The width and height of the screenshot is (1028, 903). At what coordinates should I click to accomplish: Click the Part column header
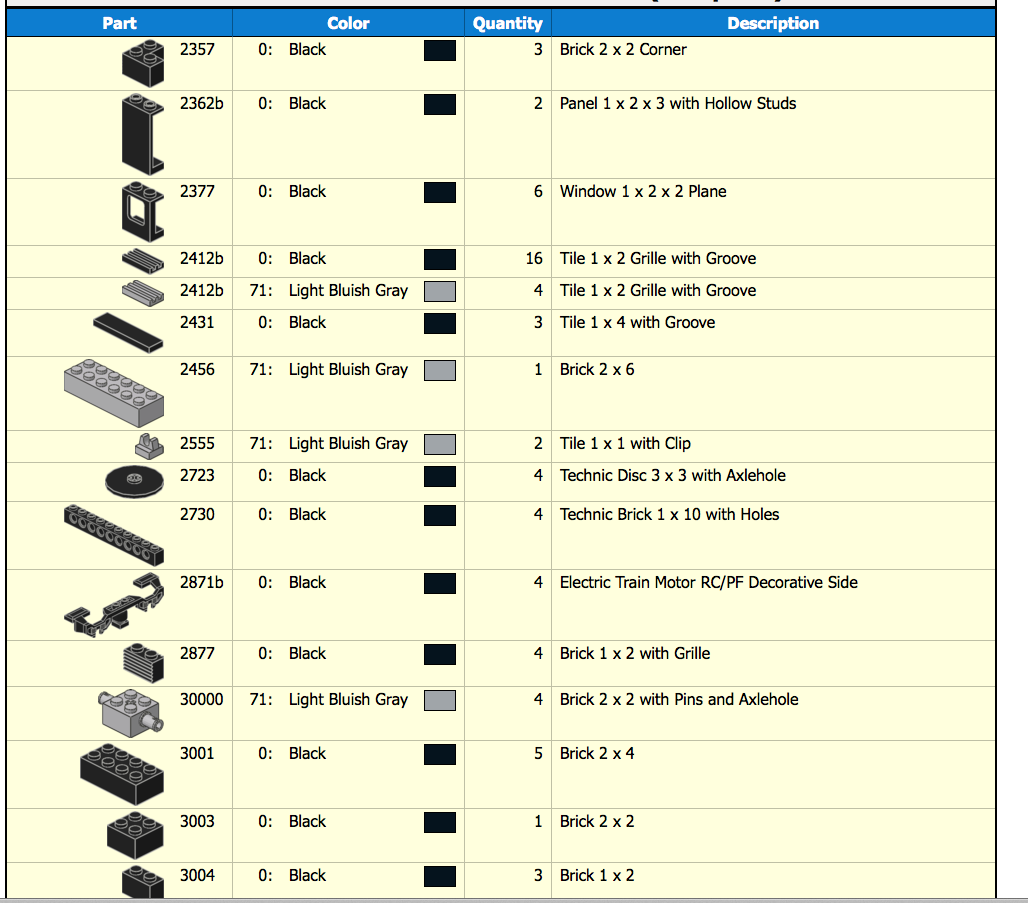(x=119, y=23)
